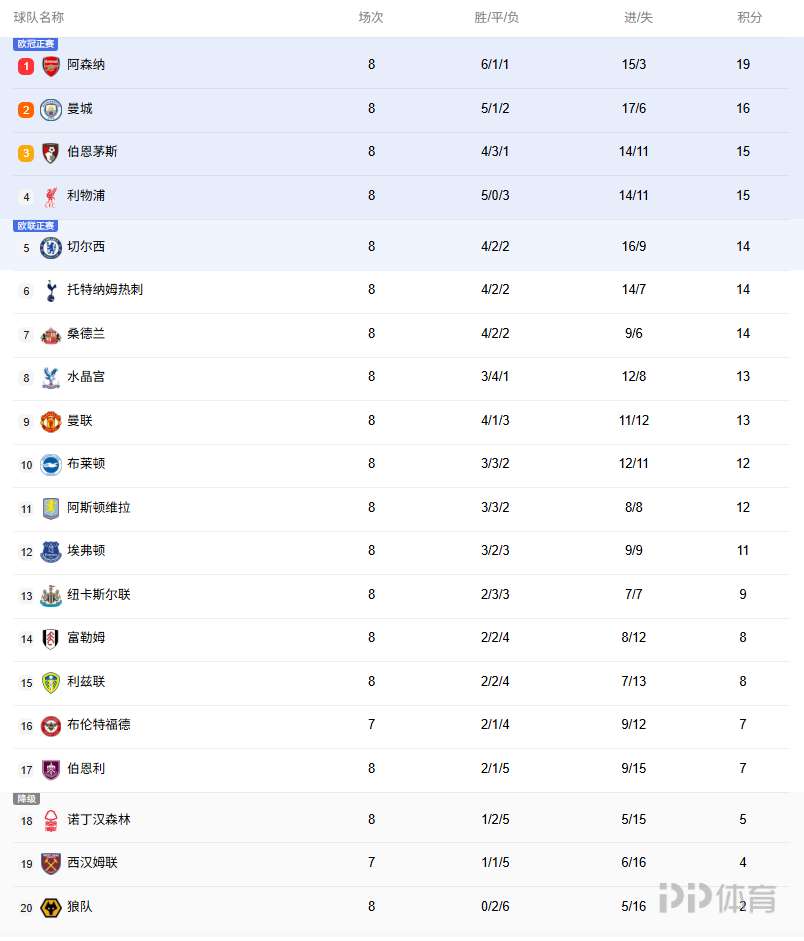Screen dimensions: 804x941
Task: Click the 胜/平/负 column header
Action: (496, 17)
